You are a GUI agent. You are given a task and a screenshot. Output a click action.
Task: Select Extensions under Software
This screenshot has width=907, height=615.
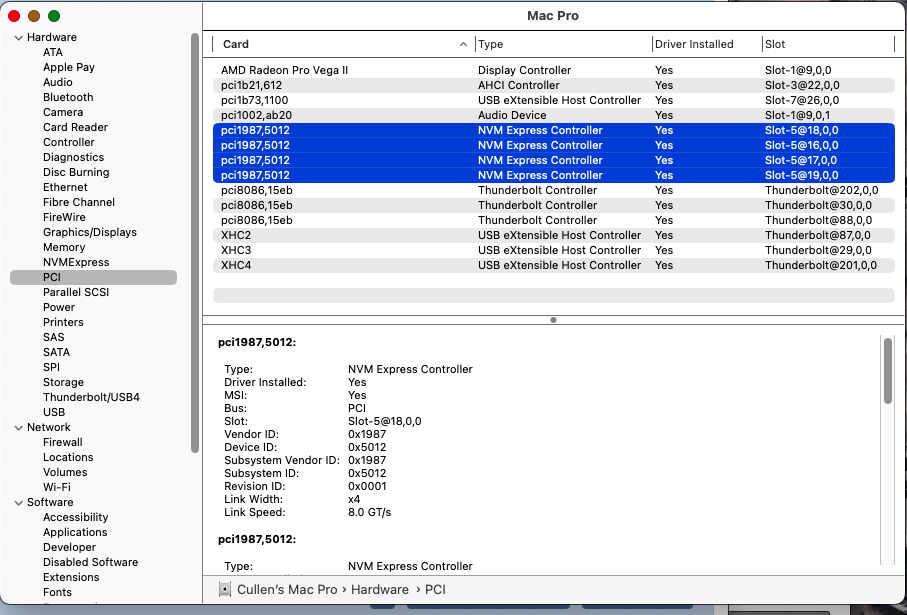pyautogui.click(x=71, y=579)
